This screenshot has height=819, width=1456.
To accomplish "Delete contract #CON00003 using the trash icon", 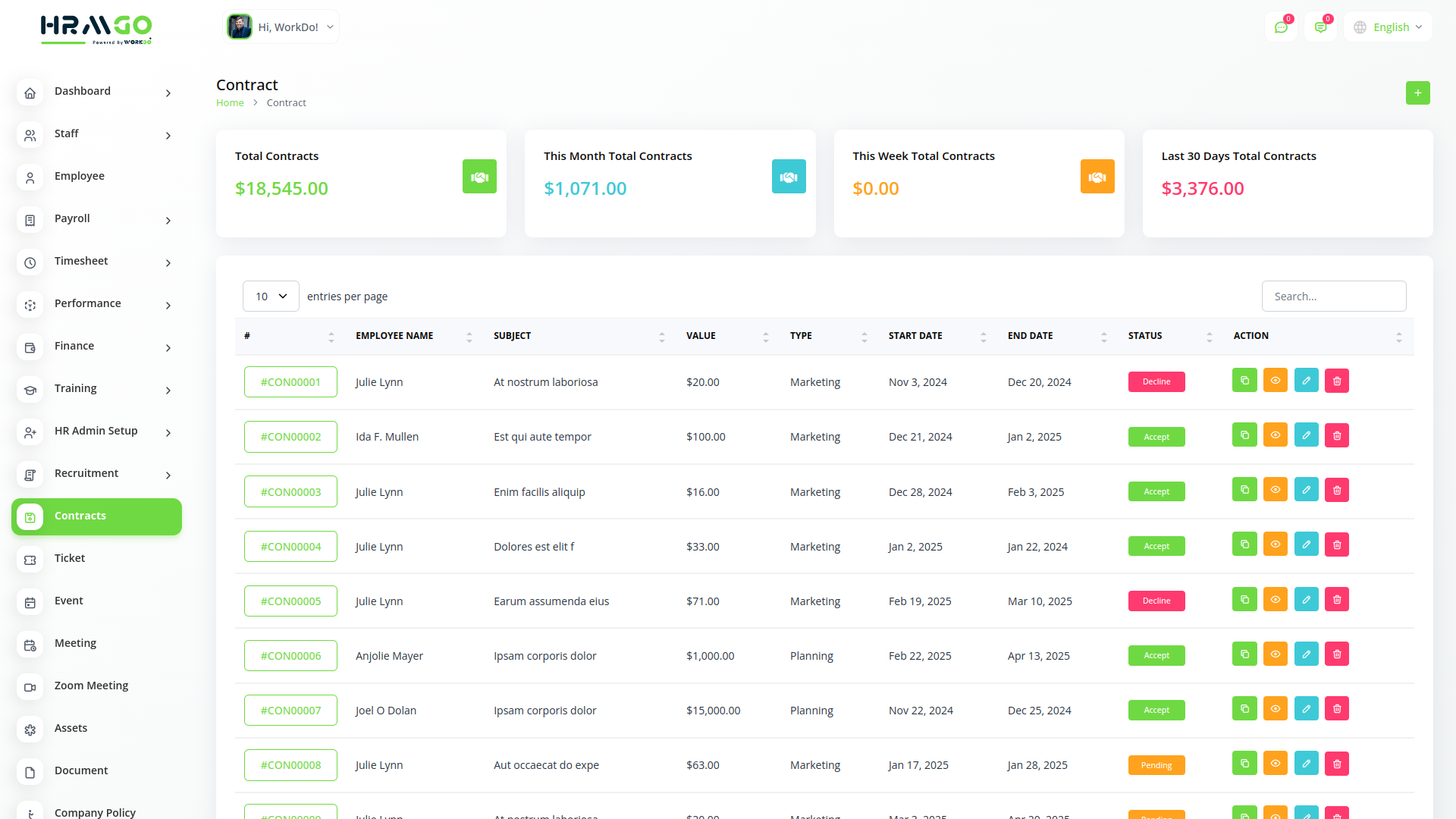I will tap(1337, 490).
